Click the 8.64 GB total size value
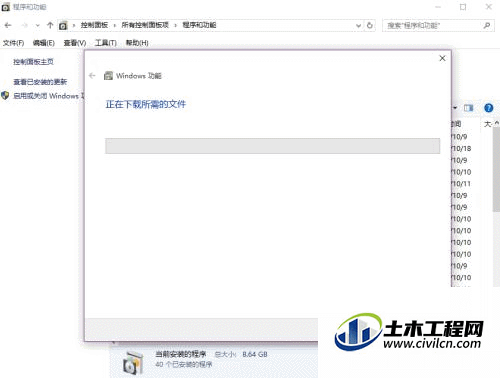The height and width of the screenshot is (378, 500). (x=255, y=354)
